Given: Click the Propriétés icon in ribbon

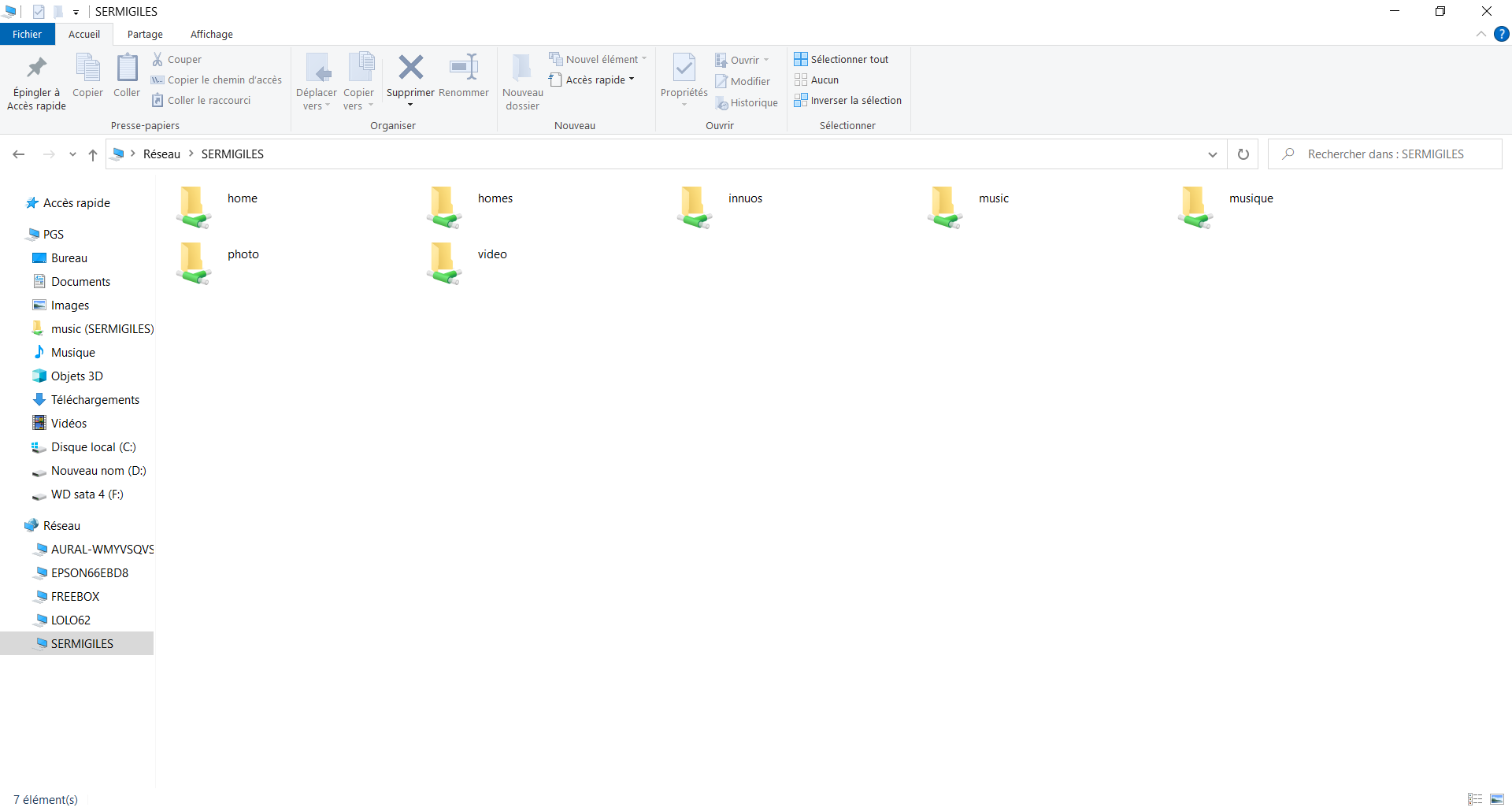Looking at the screenshot, I should point(684,69).
